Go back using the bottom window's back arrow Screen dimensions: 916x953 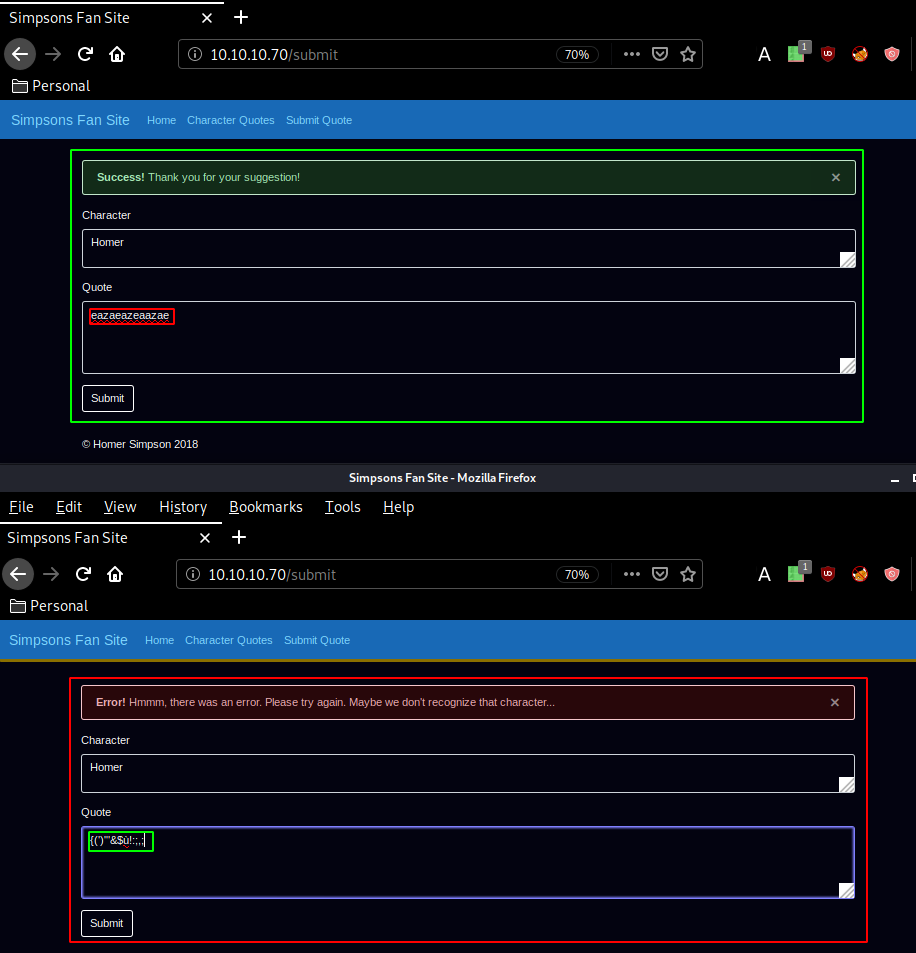click(19, 574)
